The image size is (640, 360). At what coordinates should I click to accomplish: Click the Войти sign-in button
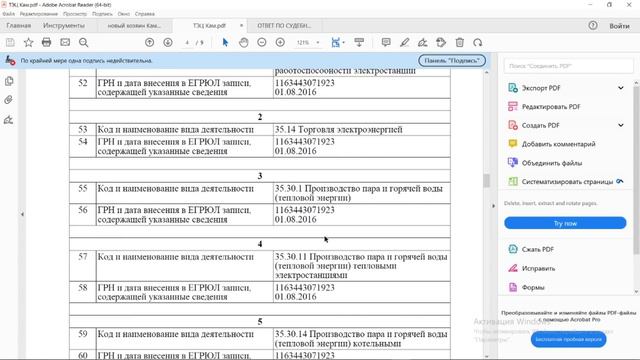tap(619, 26)
